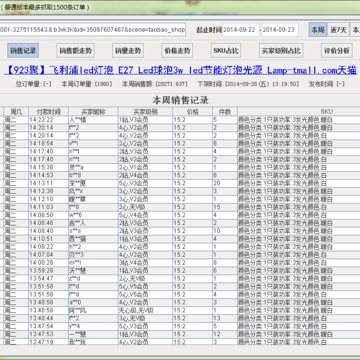The height and width of the screenshot is (360, 360).
Task: Open the 价格走势 tab
Action: (x=177, y=51)
